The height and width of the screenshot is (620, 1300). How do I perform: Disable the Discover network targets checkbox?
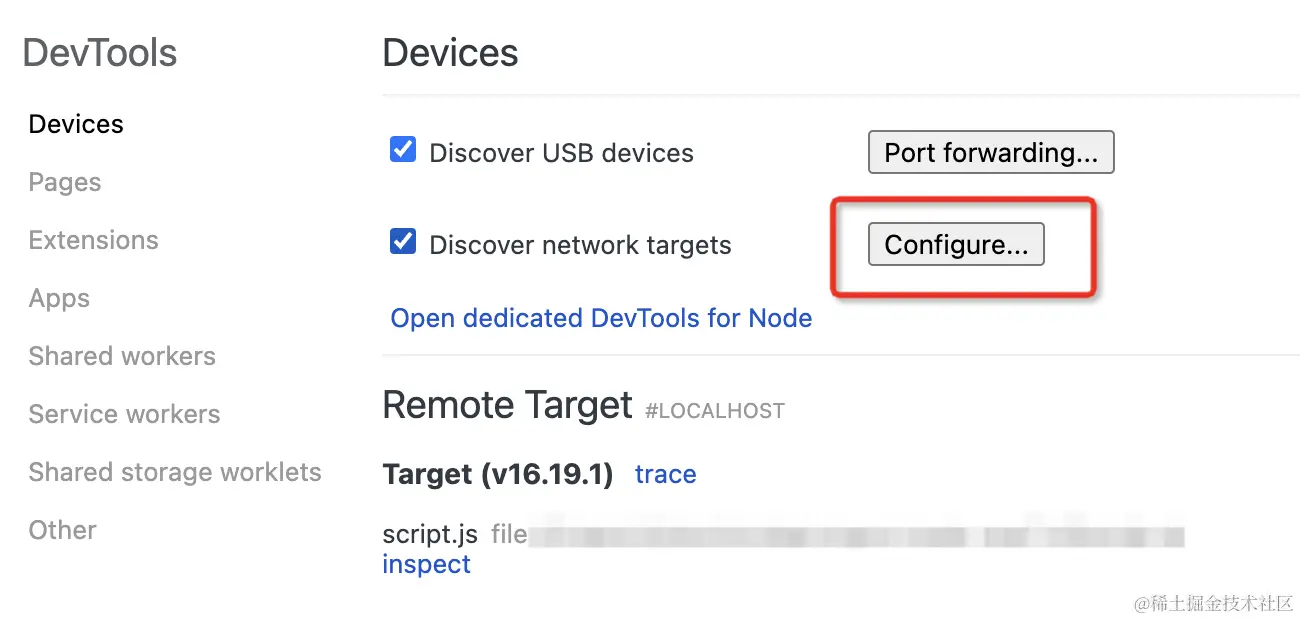pyautogui.click(x=403, y=242)
